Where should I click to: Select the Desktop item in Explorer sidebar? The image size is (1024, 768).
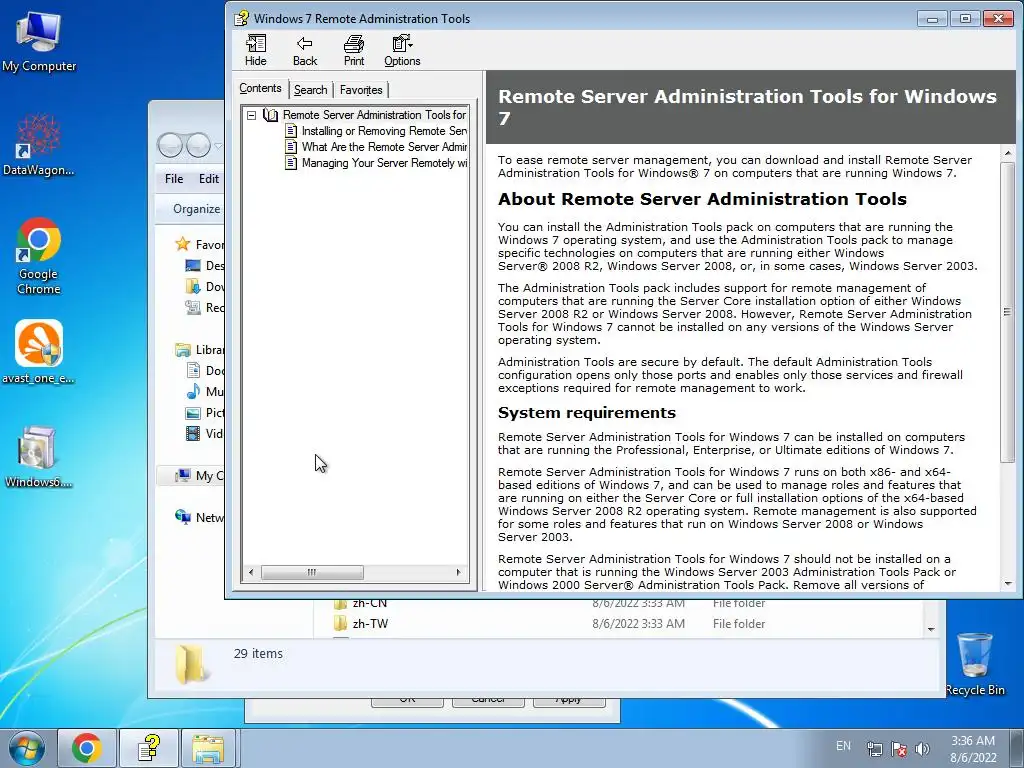click(204, 266)
